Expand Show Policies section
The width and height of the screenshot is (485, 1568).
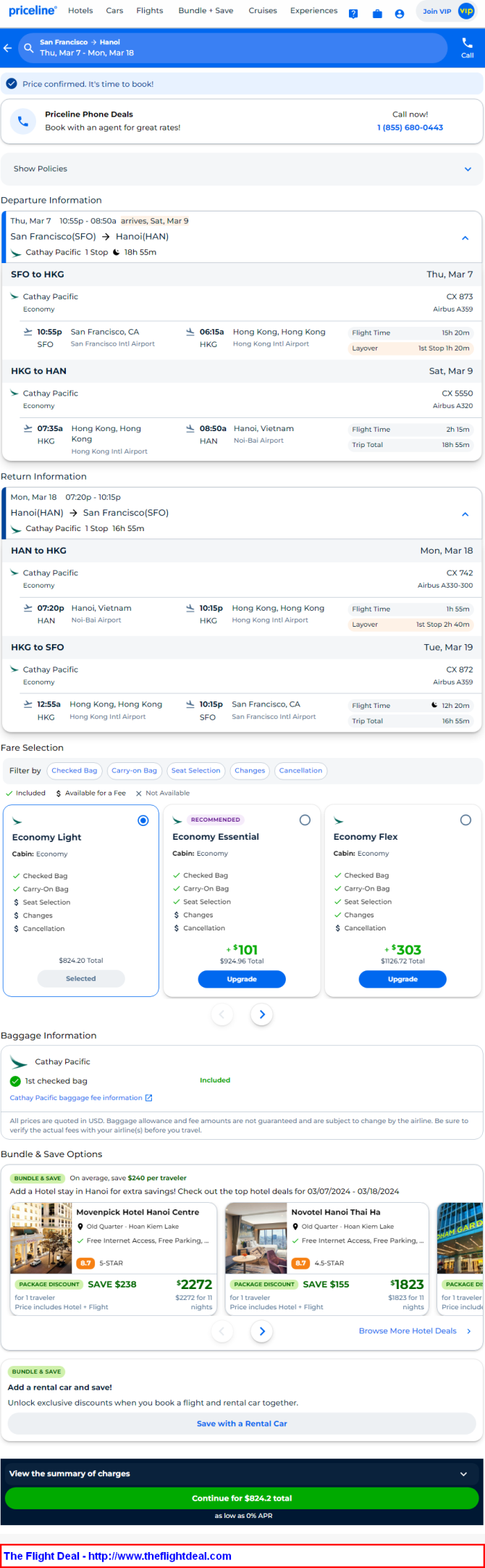242,169
